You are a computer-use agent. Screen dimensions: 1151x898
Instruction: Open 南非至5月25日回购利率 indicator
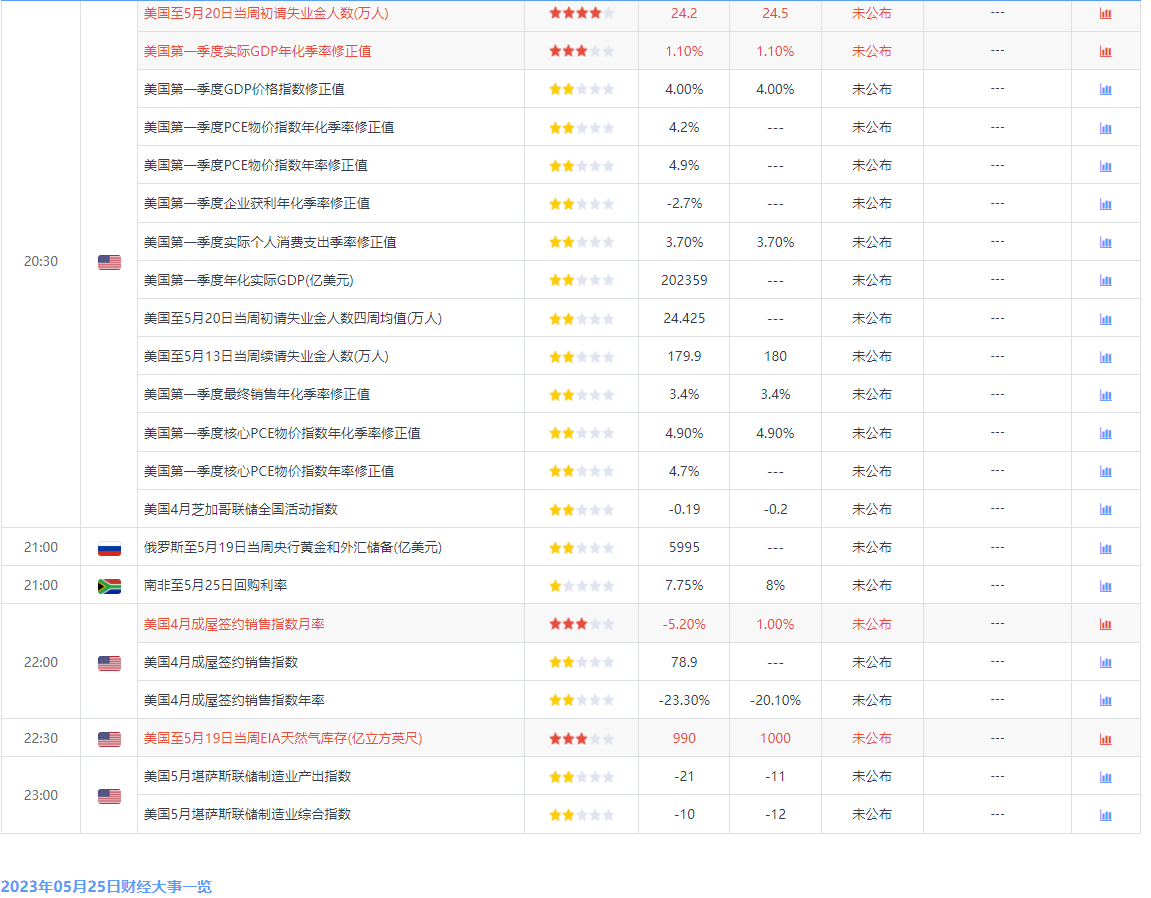[x=215, y=585]
